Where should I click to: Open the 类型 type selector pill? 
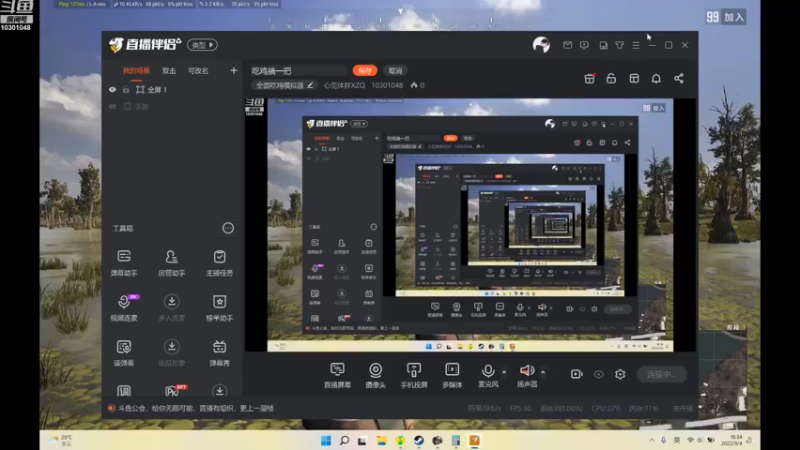click(x=203, y=45)
